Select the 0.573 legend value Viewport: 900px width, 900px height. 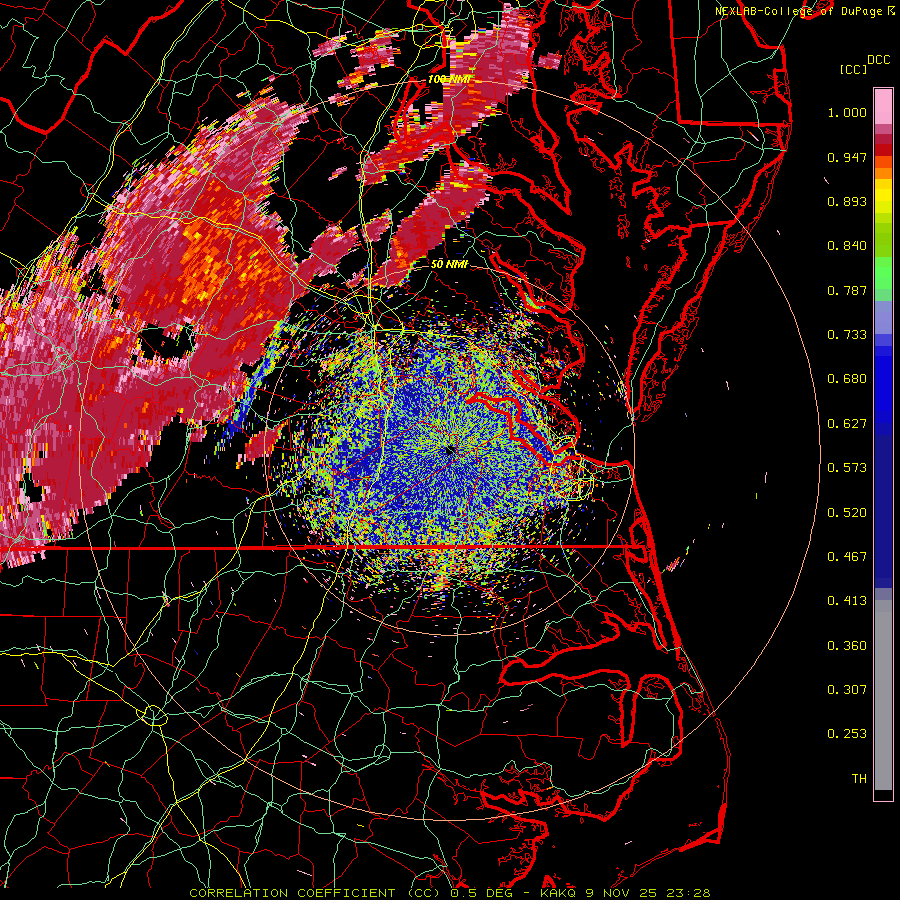tap(847, 468)
